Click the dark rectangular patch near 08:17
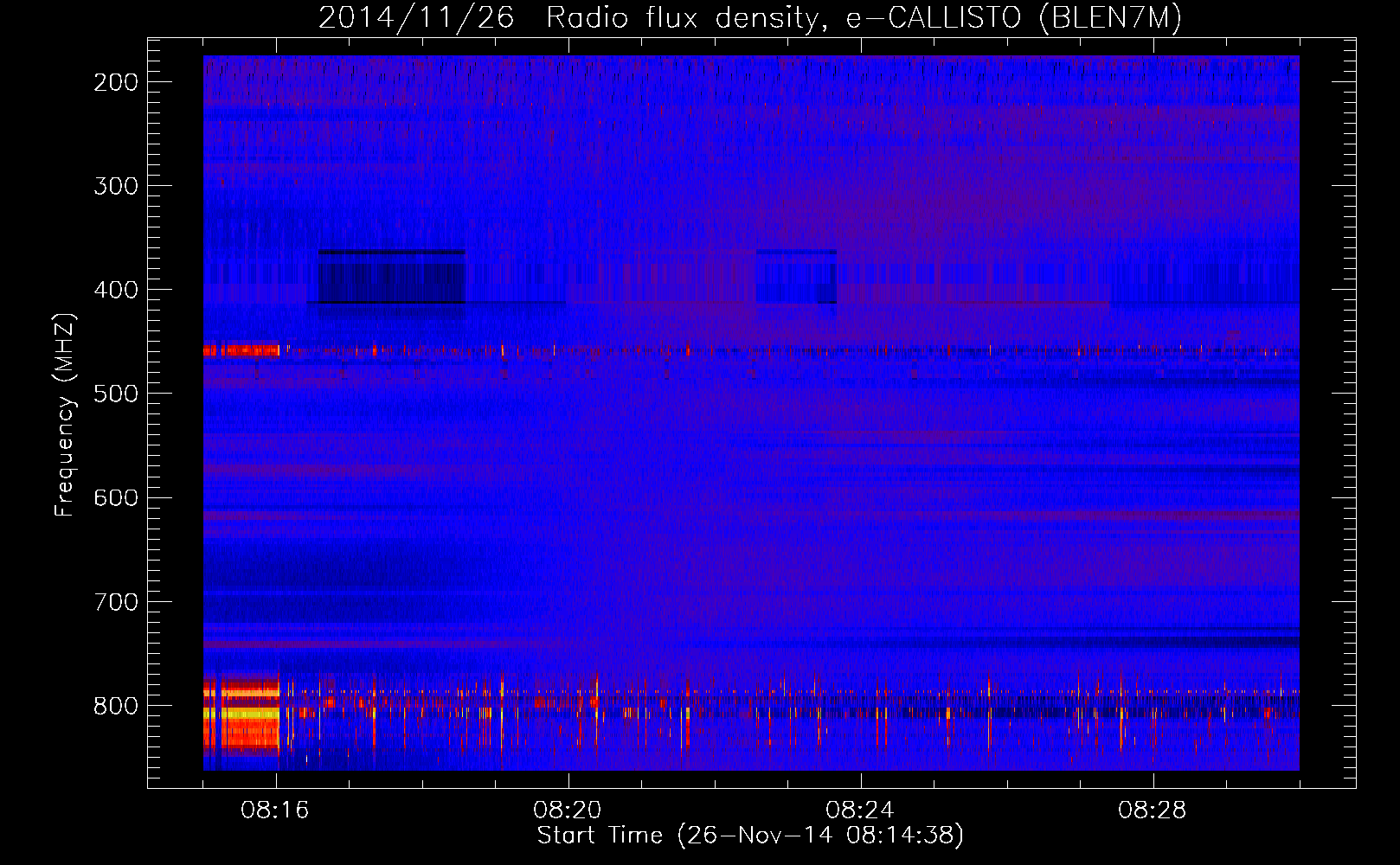This screenshot has width=1400, height=865. coord(392,277)
